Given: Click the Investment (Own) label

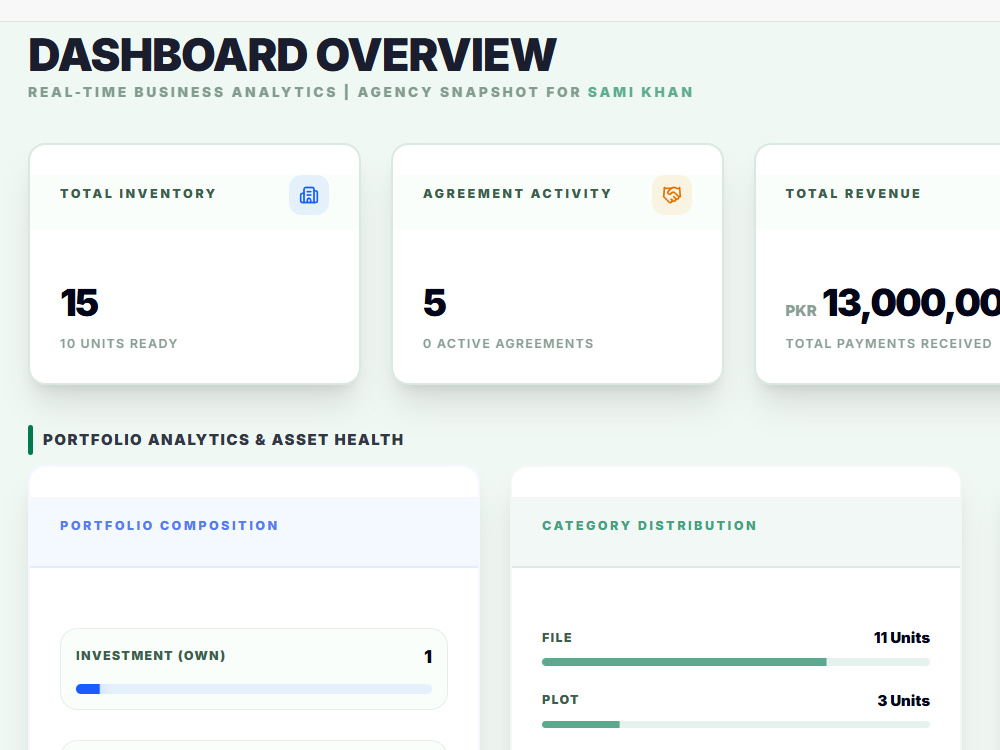Looking at the screenshot, I should pyautogui.click(x=151, y=656).
